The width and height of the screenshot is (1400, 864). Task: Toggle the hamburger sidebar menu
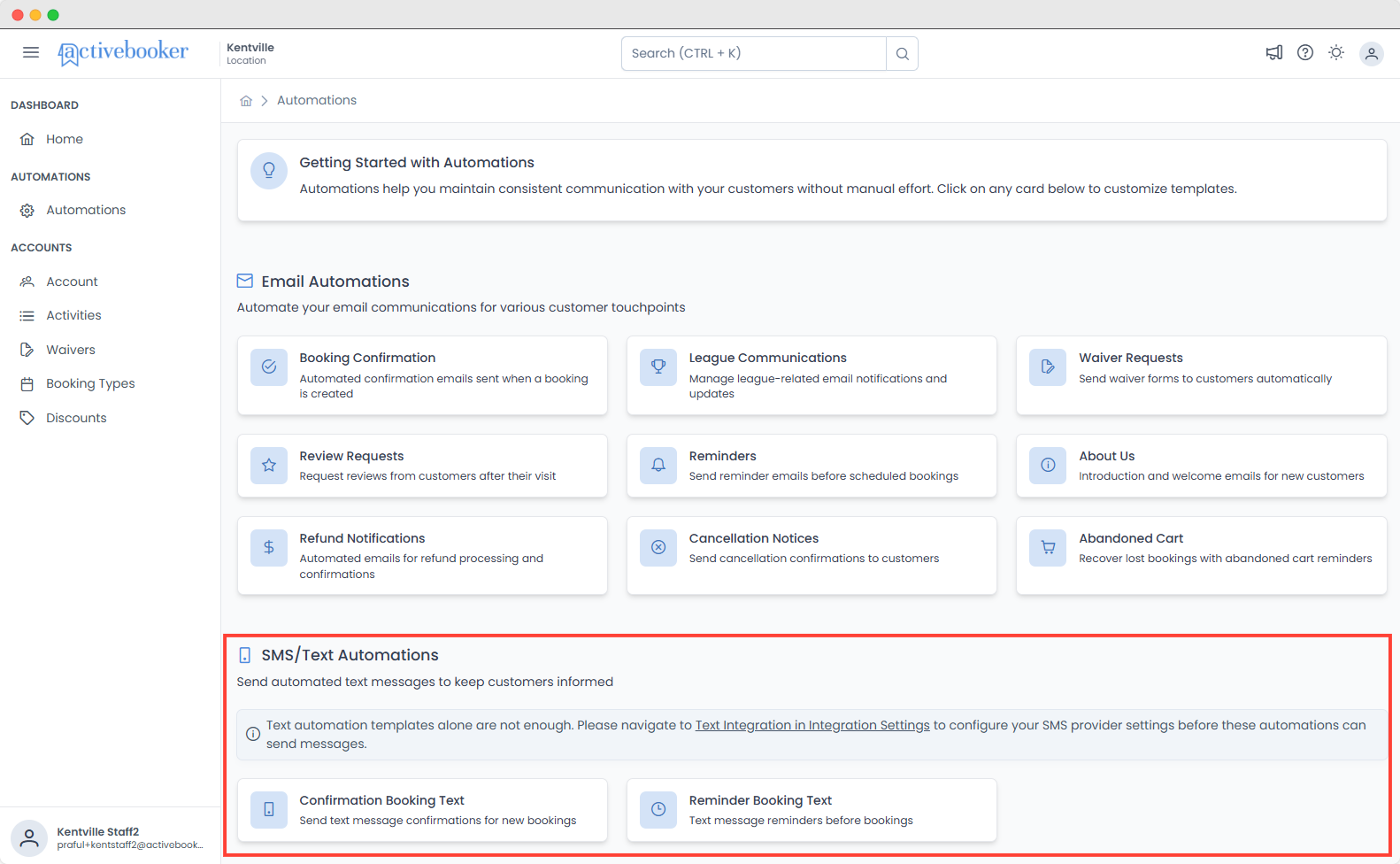[31, 52]
